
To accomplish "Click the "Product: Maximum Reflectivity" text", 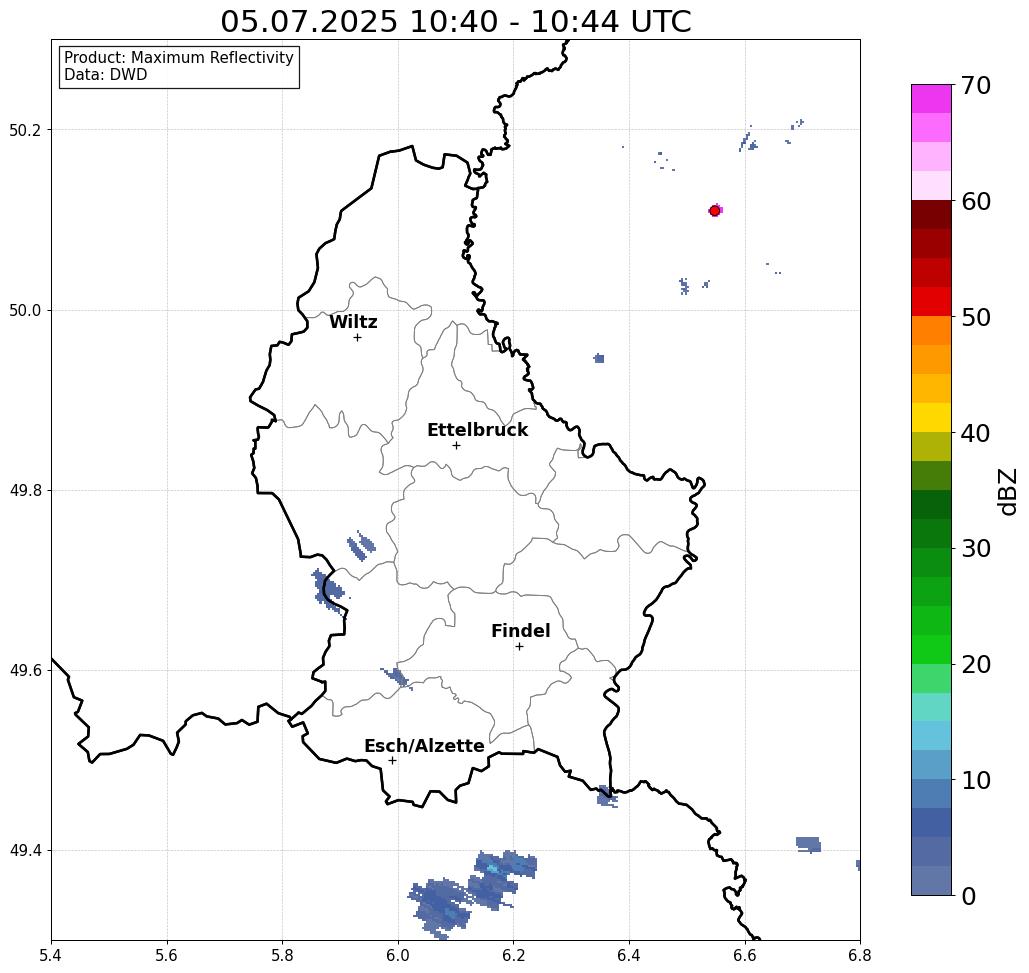I will 178,58.
